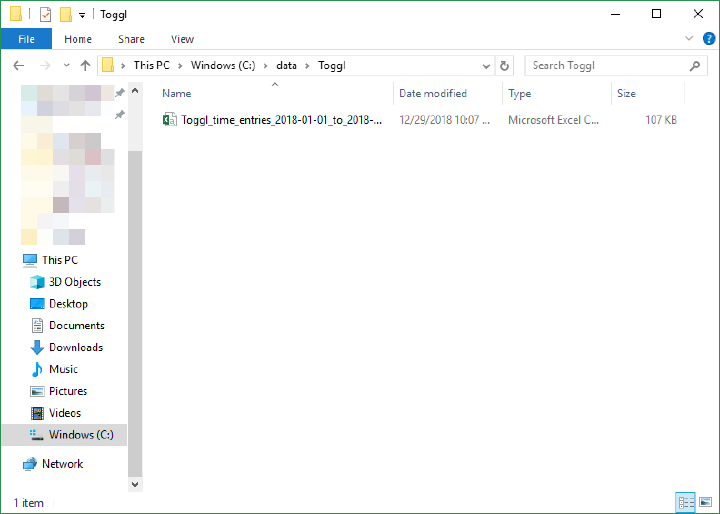Viewport: 720px width, 514px height.
Task: Click the Desktop folder icon
Action: (x=37, y=304)
